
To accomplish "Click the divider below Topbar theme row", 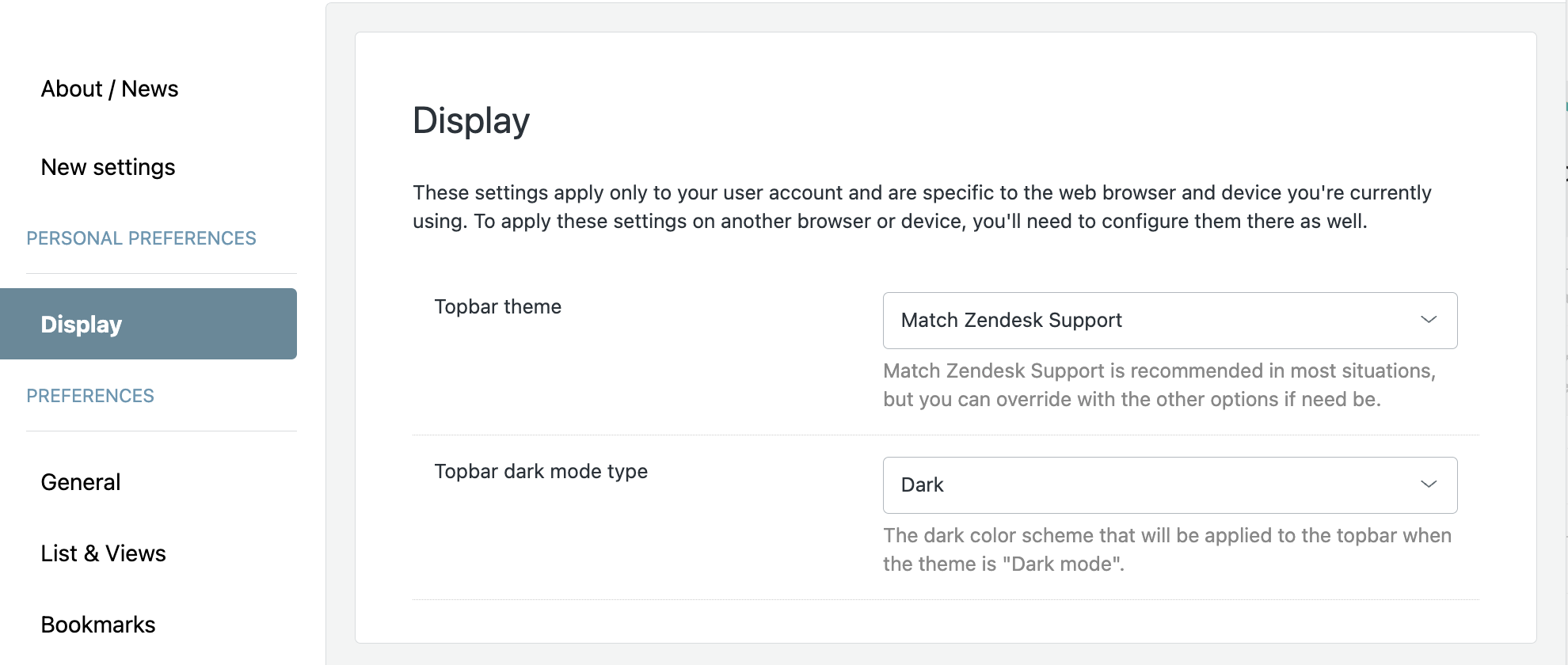I will pos(946,435).
